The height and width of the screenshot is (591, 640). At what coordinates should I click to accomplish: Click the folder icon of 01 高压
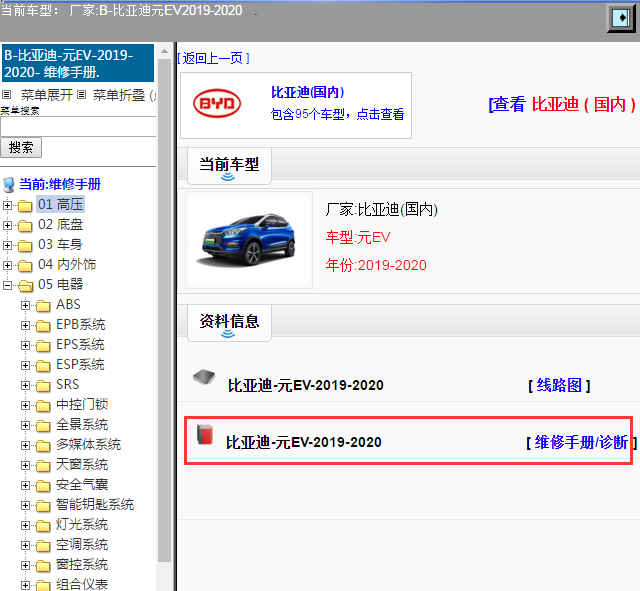click(x=25, y=206)
